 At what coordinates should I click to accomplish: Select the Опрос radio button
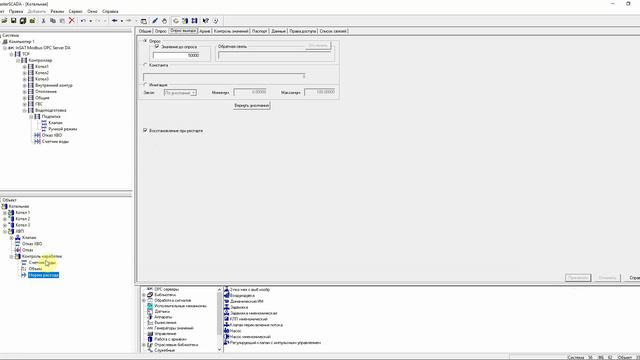[145, 41]
